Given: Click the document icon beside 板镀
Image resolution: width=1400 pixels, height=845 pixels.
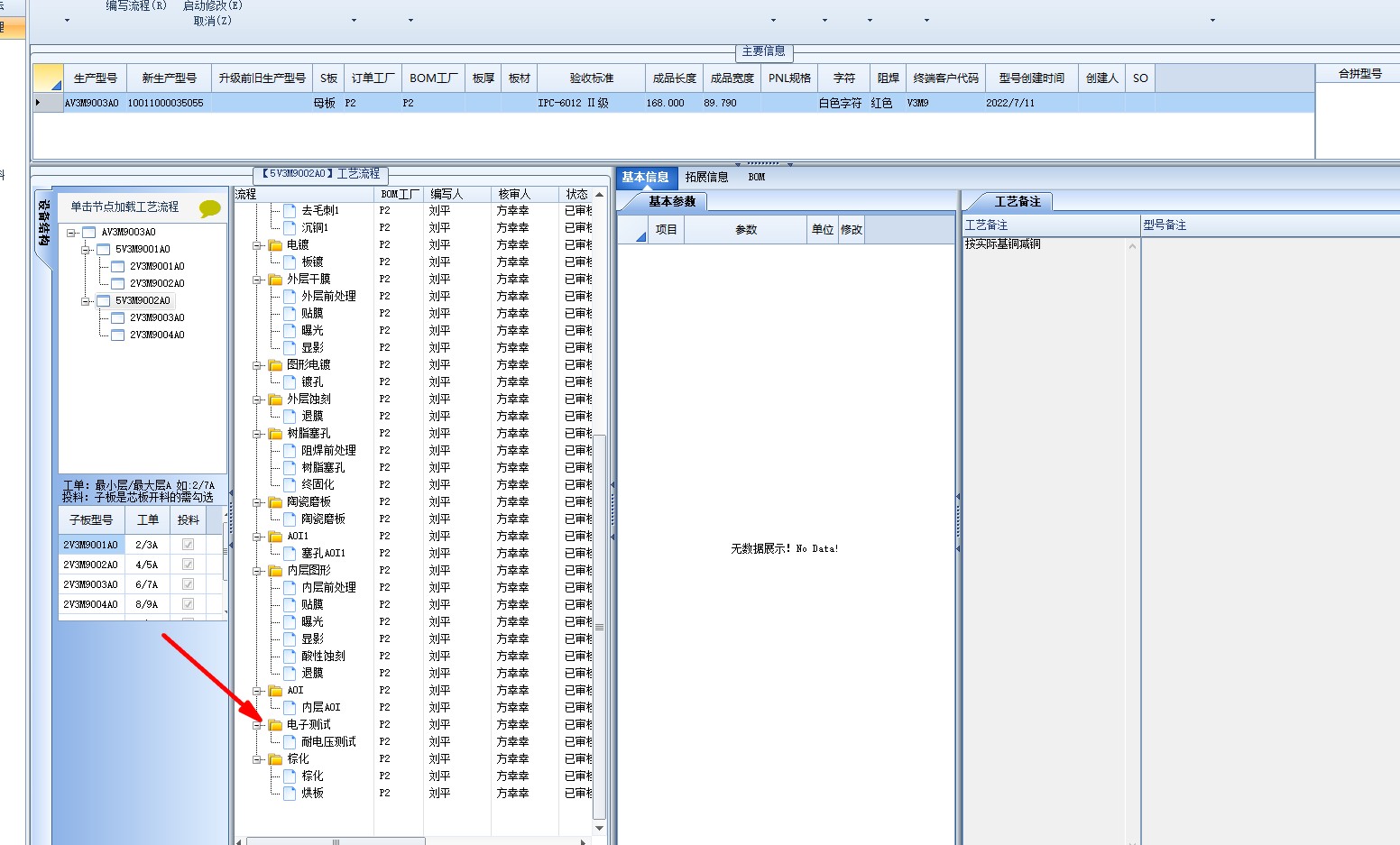Looking at the screenshot, I should pyautogui.click(x=290, y=262).
